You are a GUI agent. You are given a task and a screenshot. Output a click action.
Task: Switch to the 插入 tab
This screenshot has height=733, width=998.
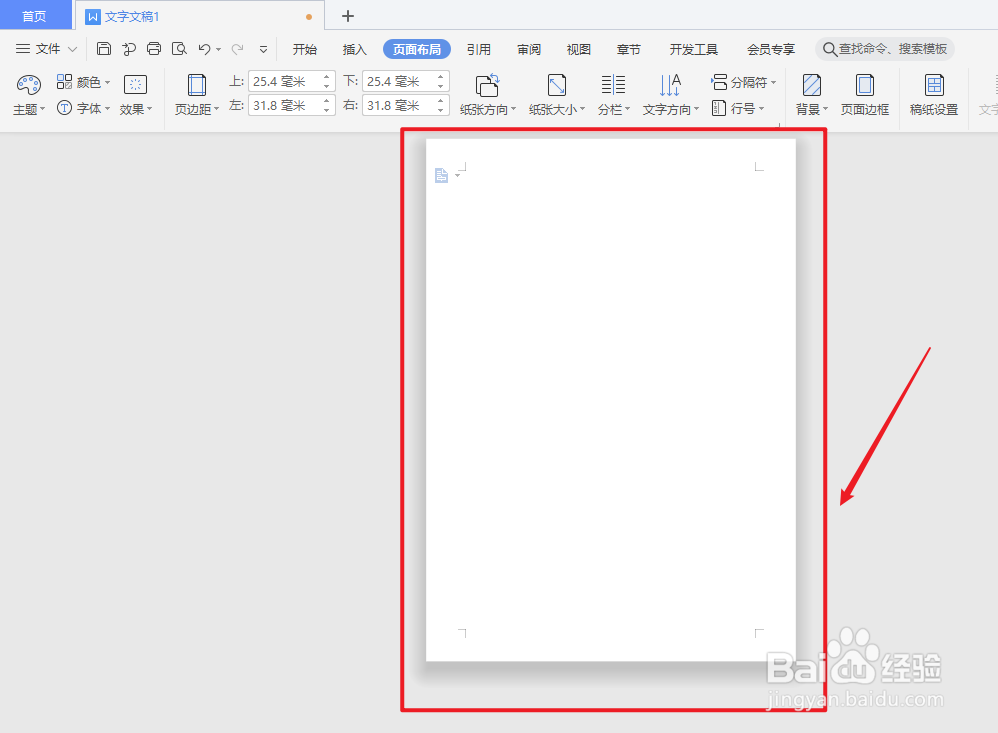(x=355, y=49)
